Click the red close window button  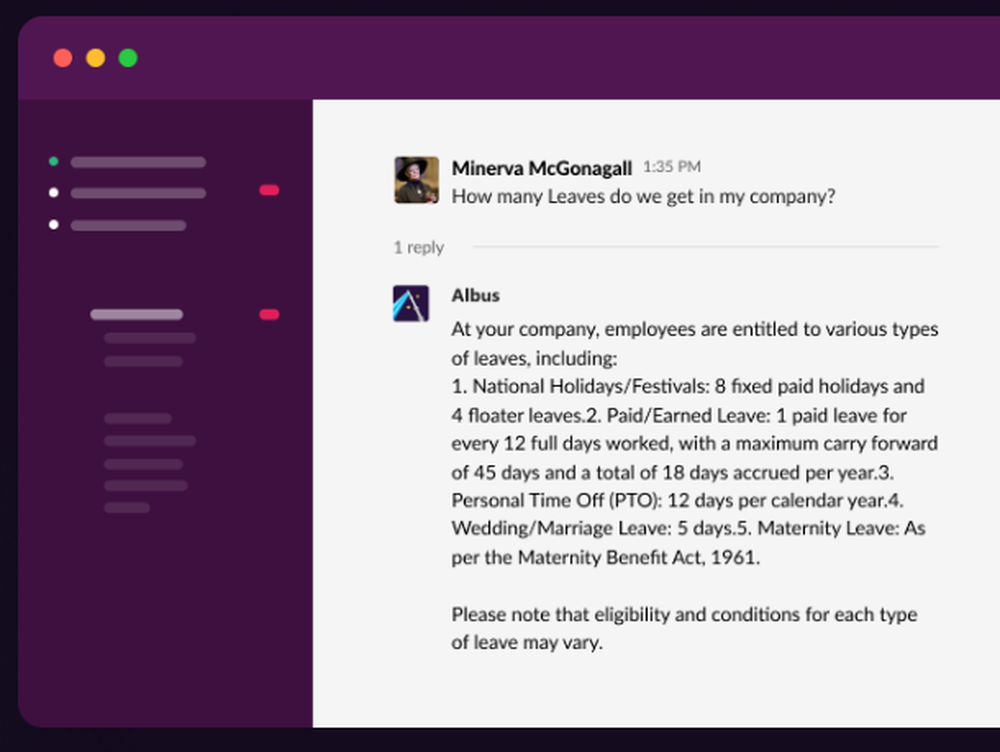pos(62,58)
